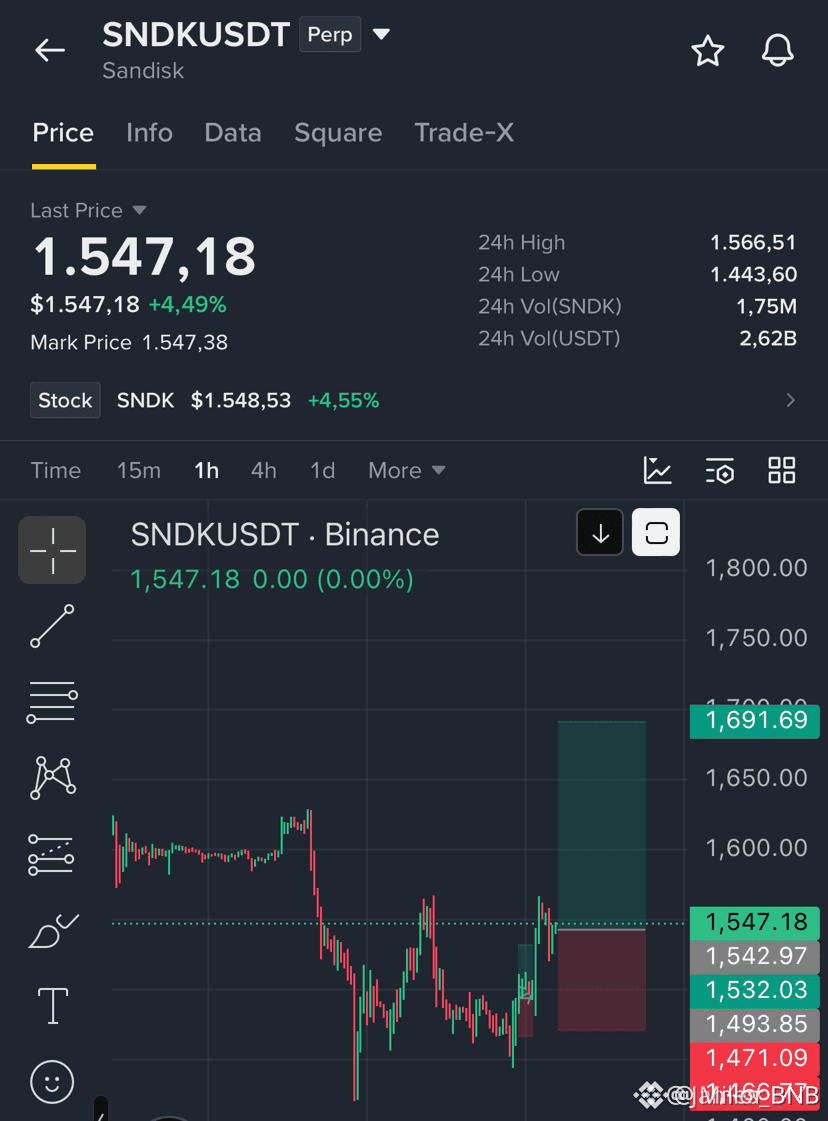828x1121 pixels.
Task: Tap the Sandisk subtitle
Action: pos(143,71)
